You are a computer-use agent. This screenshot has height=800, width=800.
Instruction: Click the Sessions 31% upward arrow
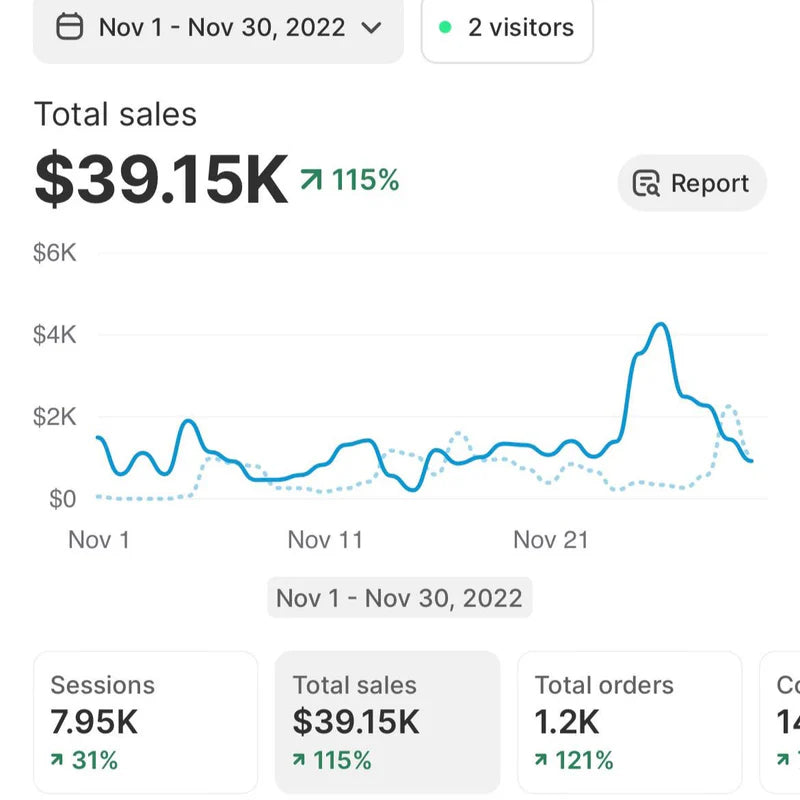click(x=58, y=761)
